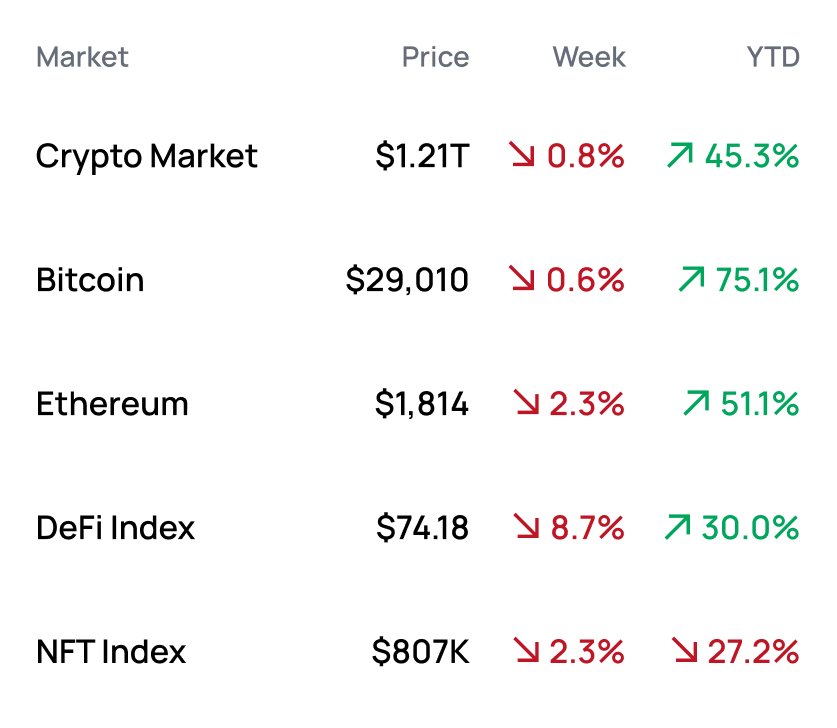Open the Bitcoin market link
Image resolution: width=837 pixels, height=728 pixels.
point(90,280)
